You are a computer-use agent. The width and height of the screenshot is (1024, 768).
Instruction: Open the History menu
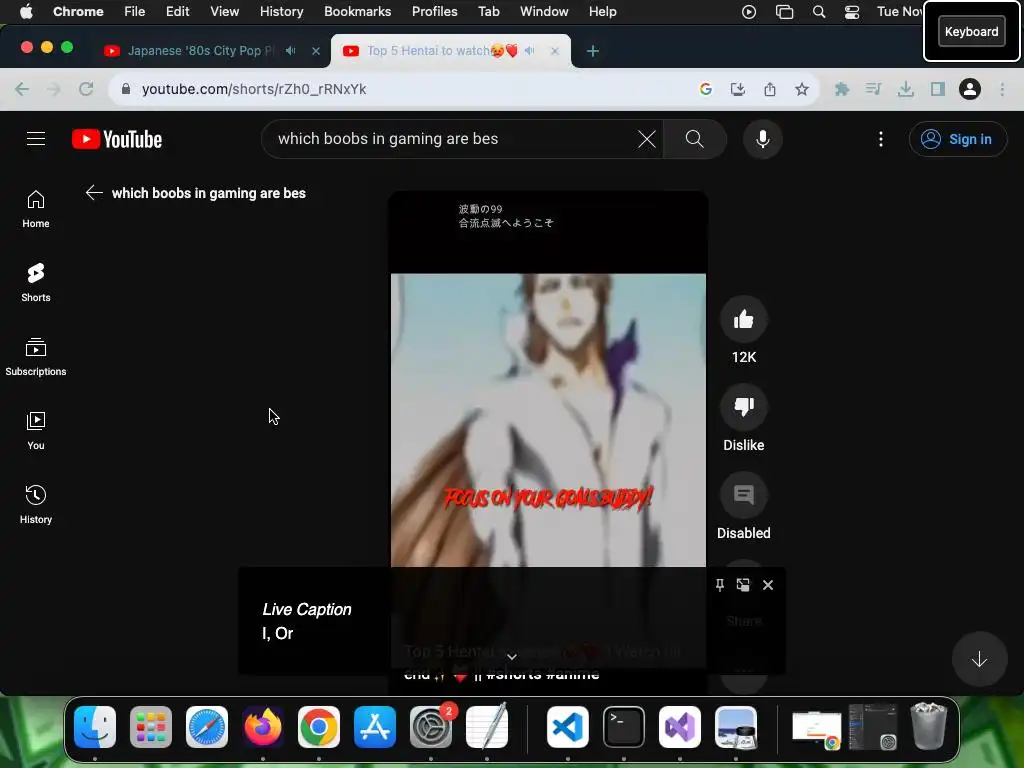(x=281, y=11)
